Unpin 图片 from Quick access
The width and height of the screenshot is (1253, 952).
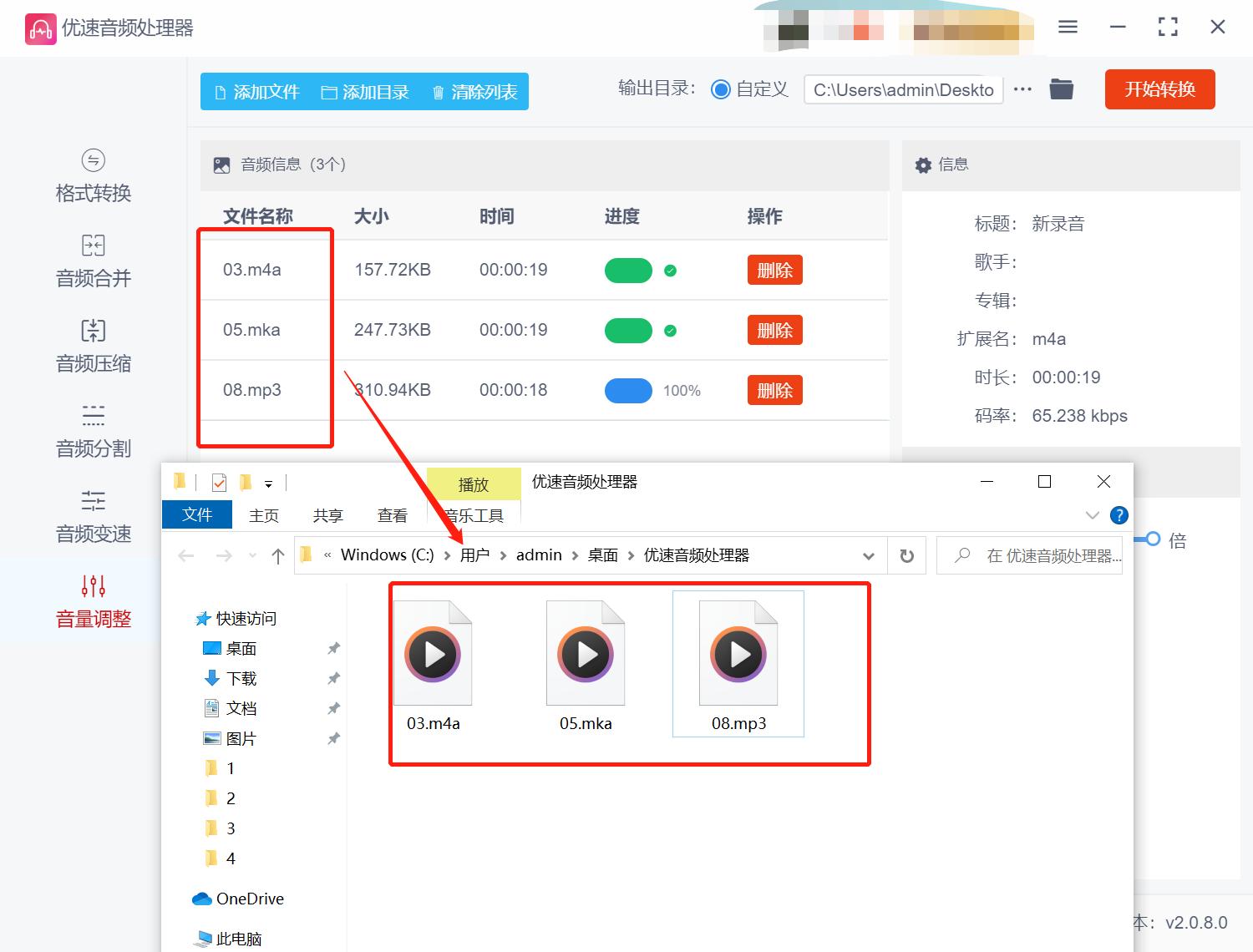pos(333,738)
